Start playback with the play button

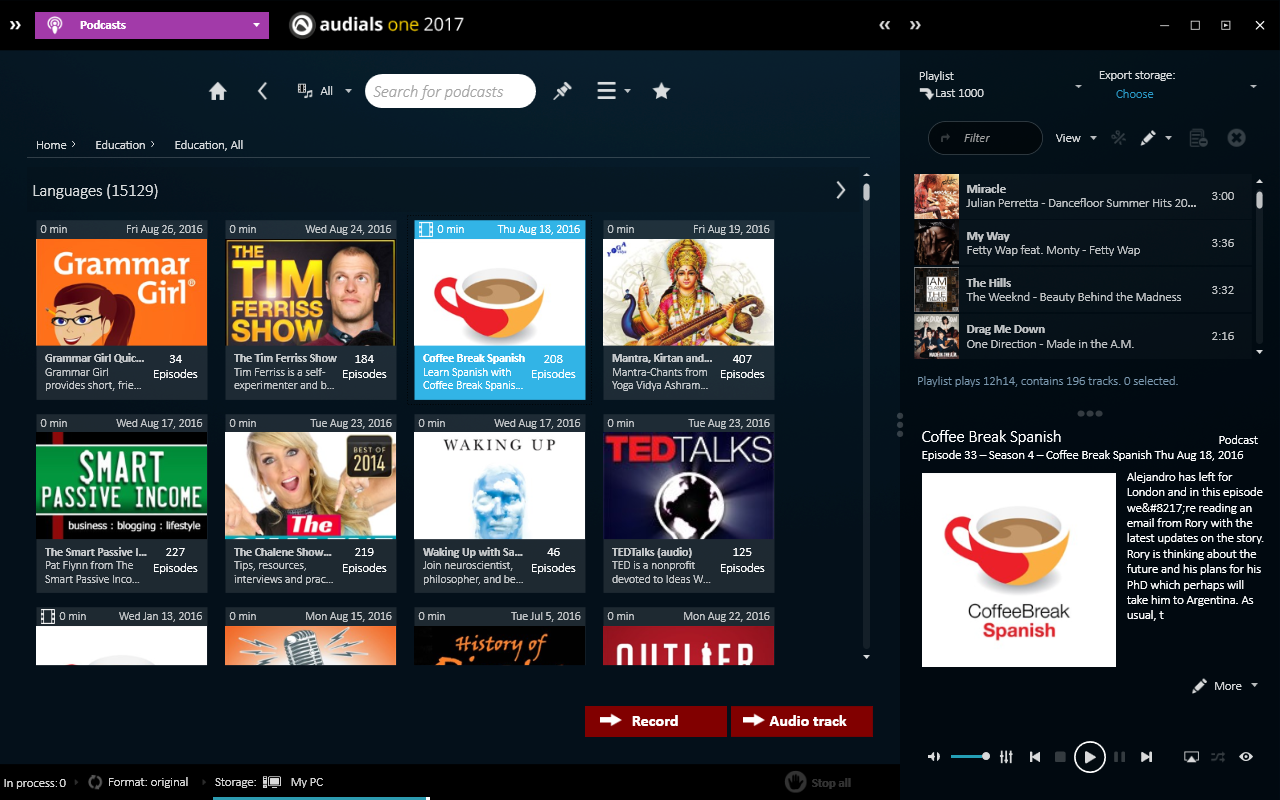coord(1089,757)
